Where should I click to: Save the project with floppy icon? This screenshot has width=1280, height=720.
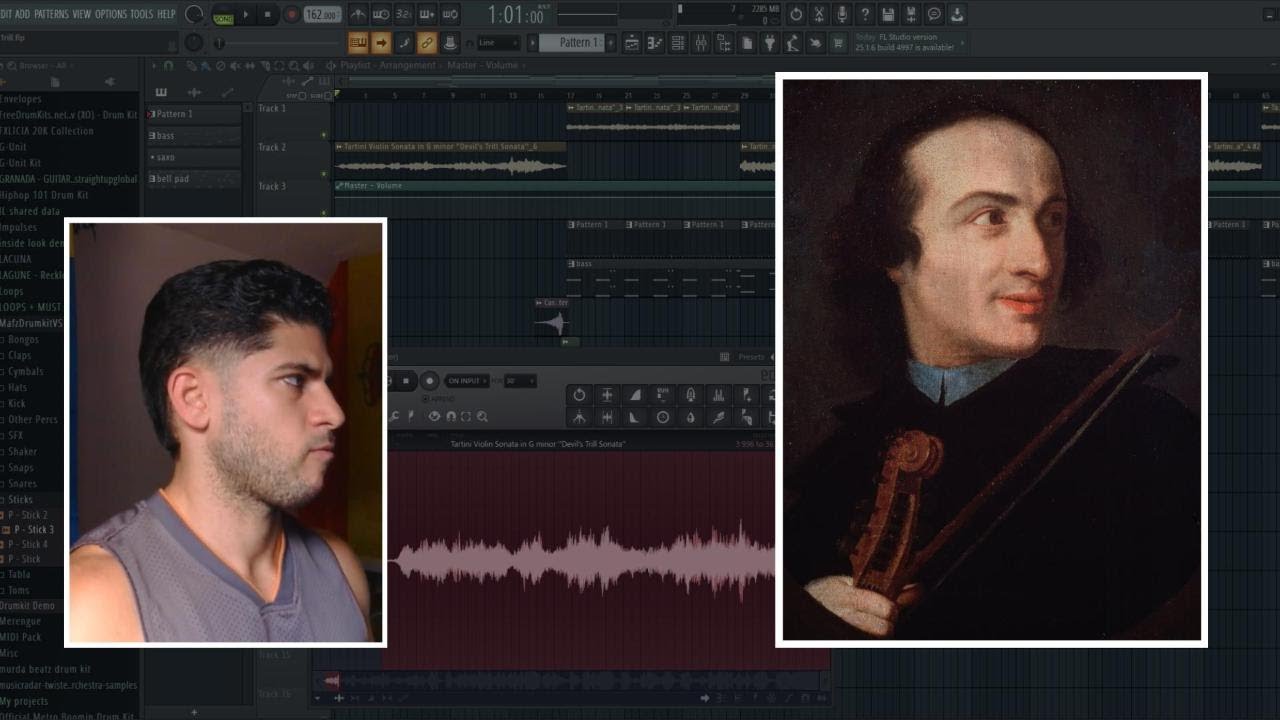tap(888, 14)
